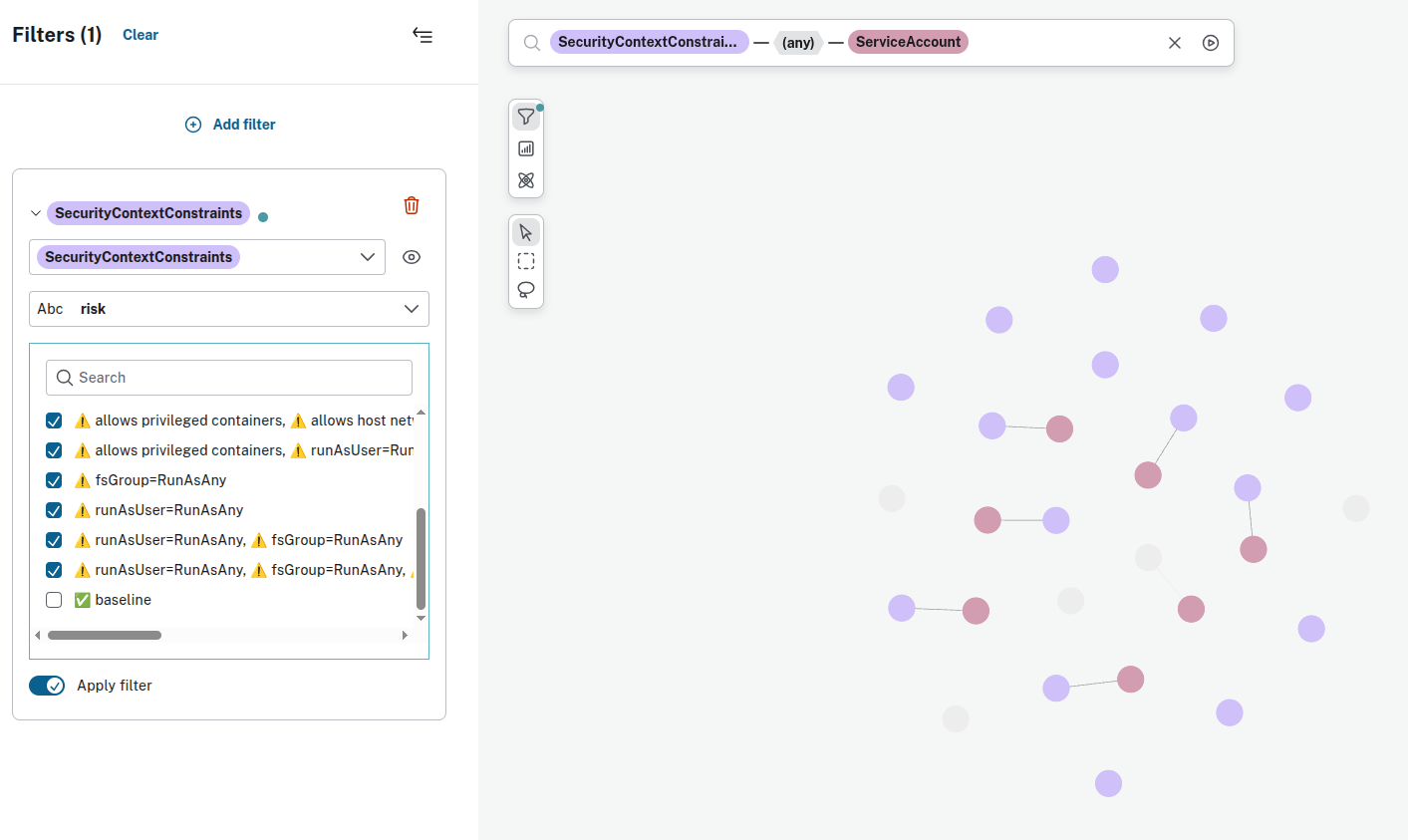Delete the filter with trash icon

pos(412,205)
